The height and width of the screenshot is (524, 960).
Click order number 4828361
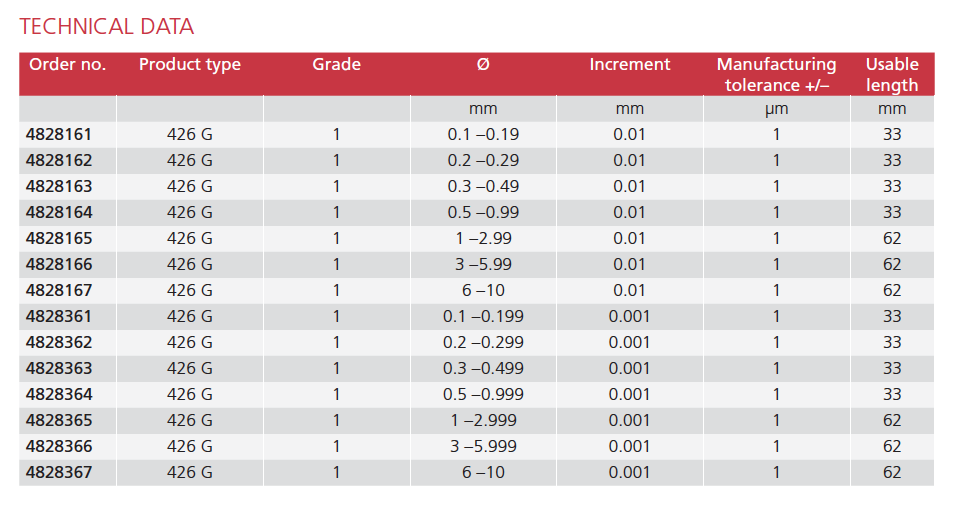(x=60, y=316)
